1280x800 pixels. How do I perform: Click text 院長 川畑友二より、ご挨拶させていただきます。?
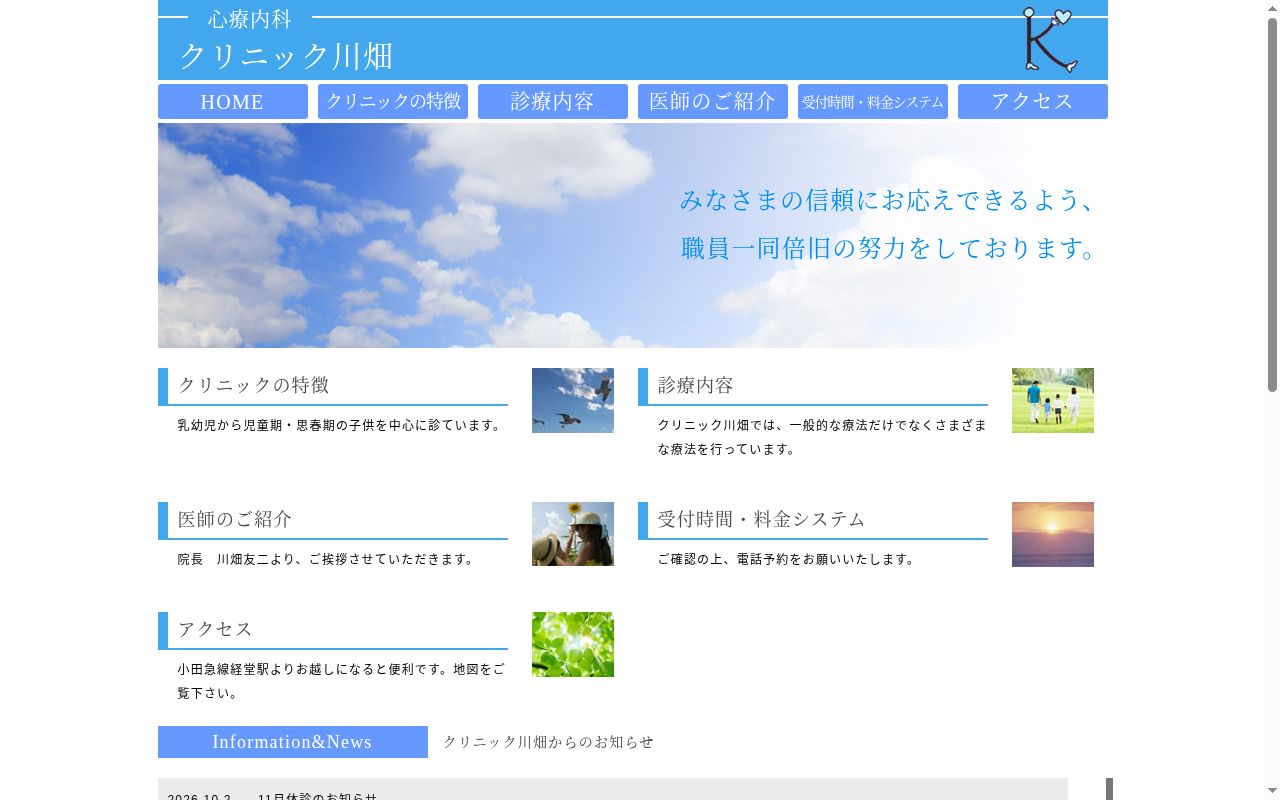pyautogui.click(x=327, y=559)
